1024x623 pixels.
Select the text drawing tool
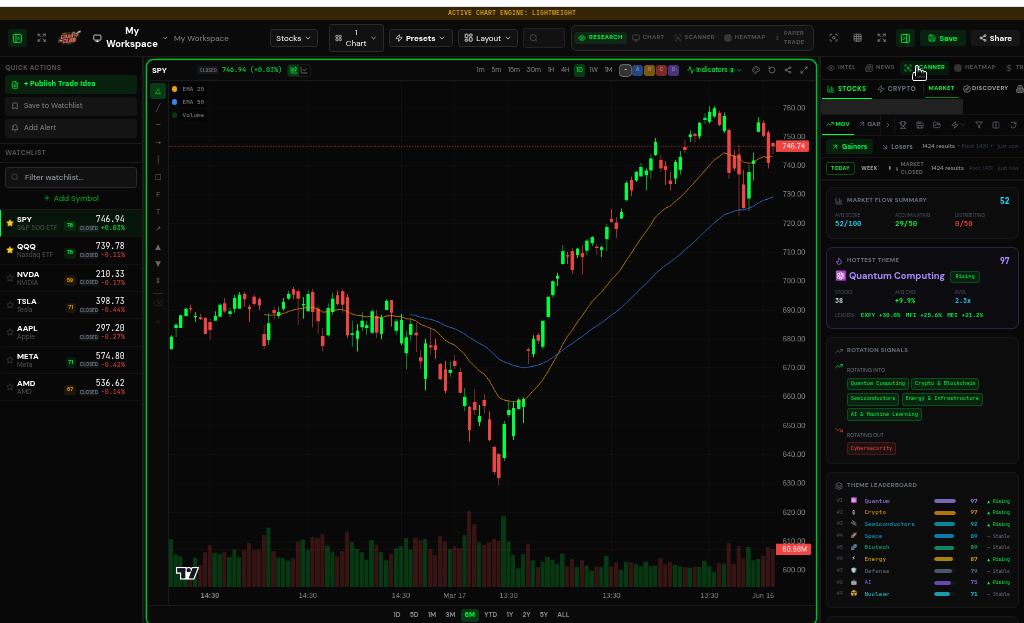coord(158,212)
